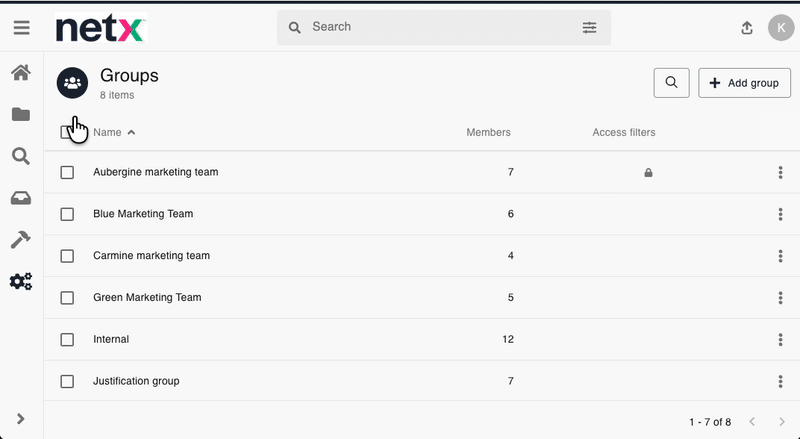Open the sidebar Search magnifier icon
Screen dimensions: 800x439
tap(21, 156)
